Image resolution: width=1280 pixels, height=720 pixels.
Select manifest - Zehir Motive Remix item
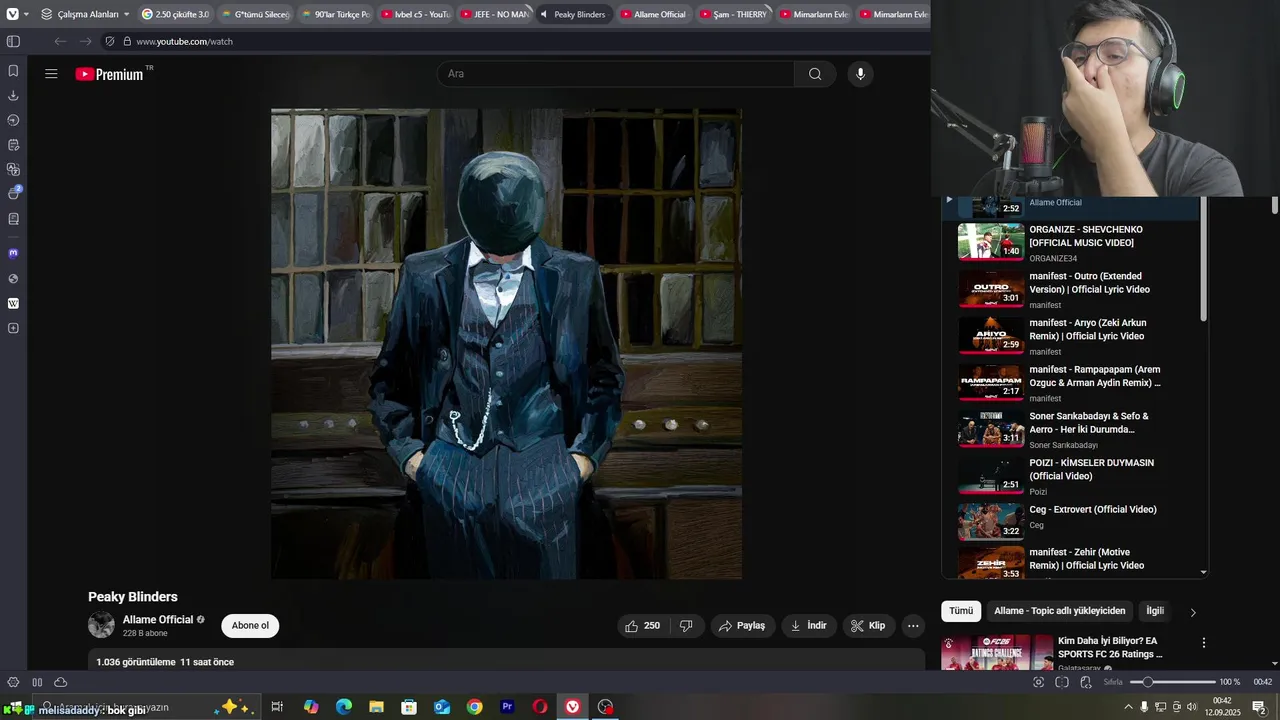(x=1070, y=562)
